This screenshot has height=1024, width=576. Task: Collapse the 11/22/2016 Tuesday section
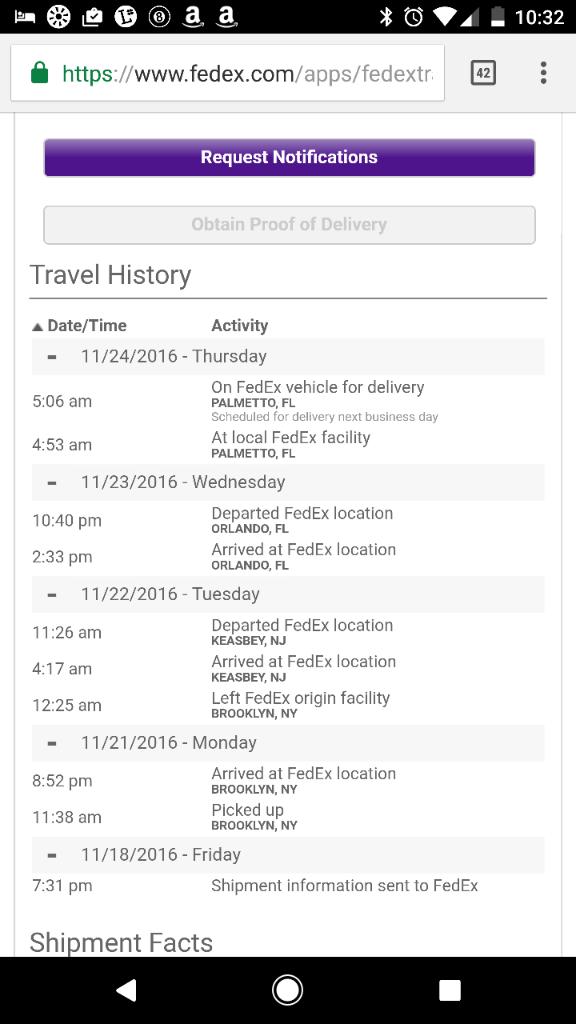point(52,594)
